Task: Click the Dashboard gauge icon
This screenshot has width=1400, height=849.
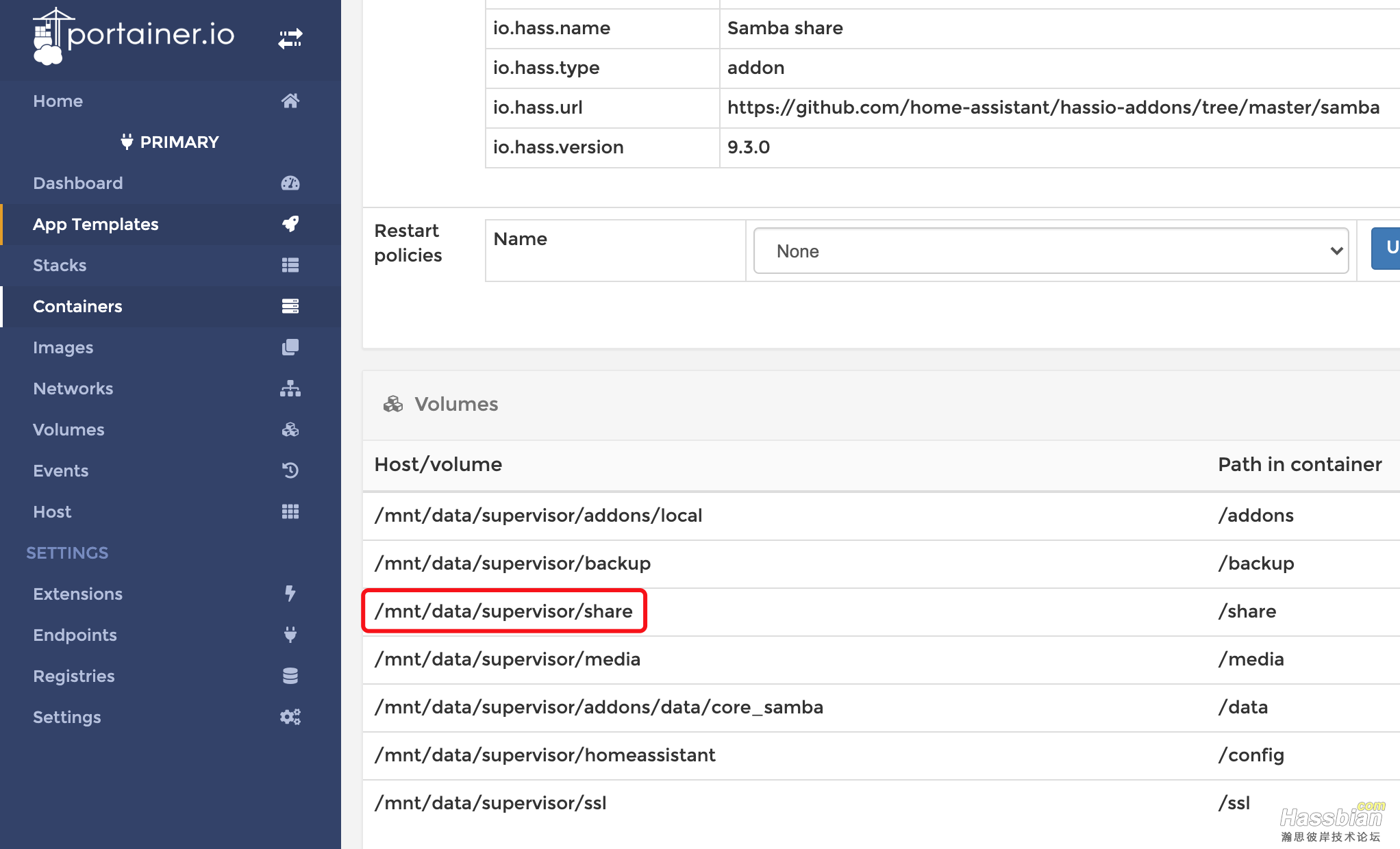Action: coord(290,183)
